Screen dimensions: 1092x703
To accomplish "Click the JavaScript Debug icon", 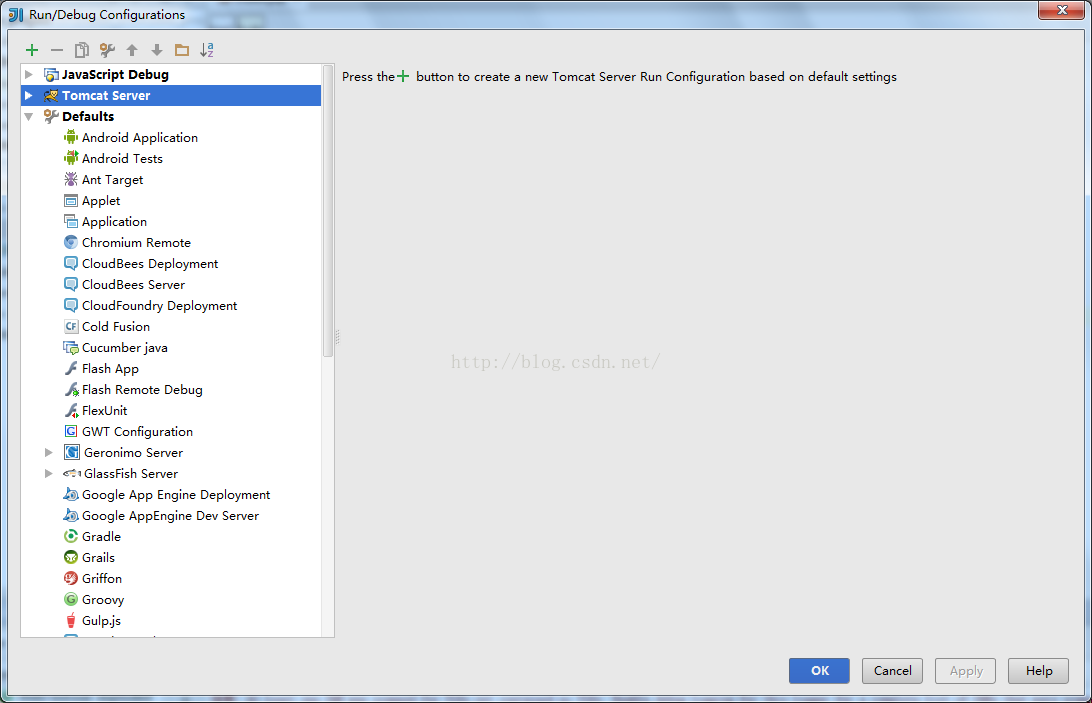I will coord(51,75).
